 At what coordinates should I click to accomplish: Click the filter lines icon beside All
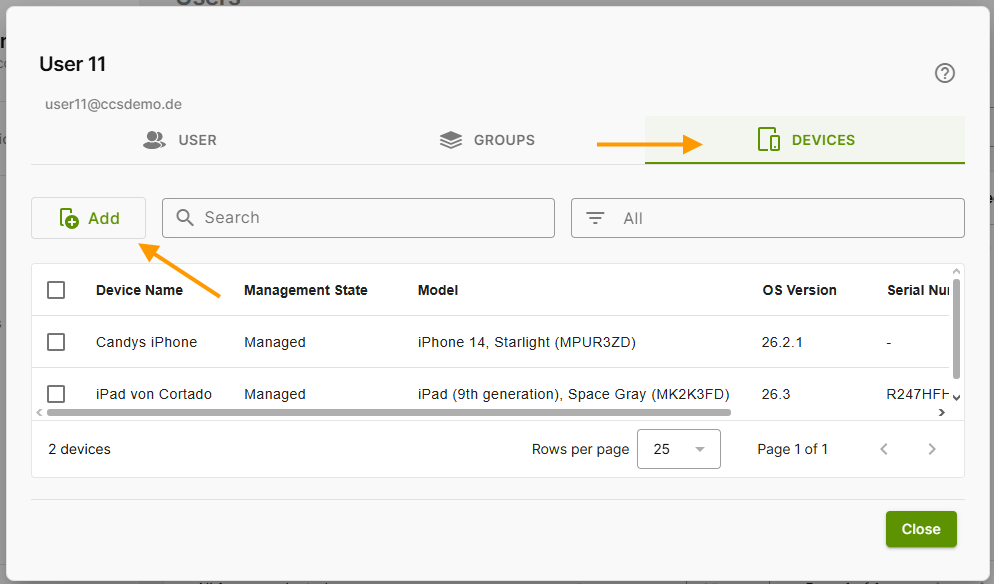[595, 218]
